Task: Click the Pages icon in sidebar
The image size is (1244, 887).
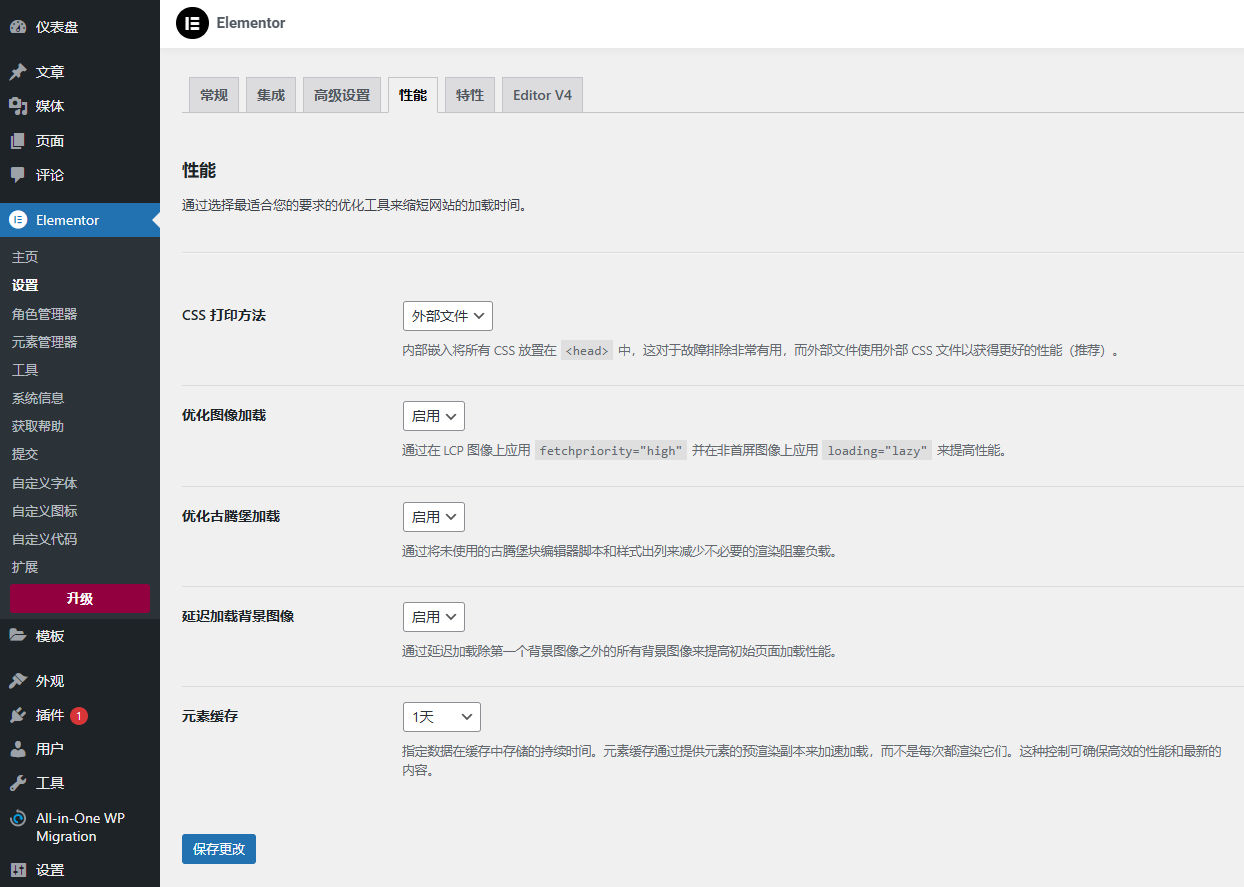Action: 18,141
